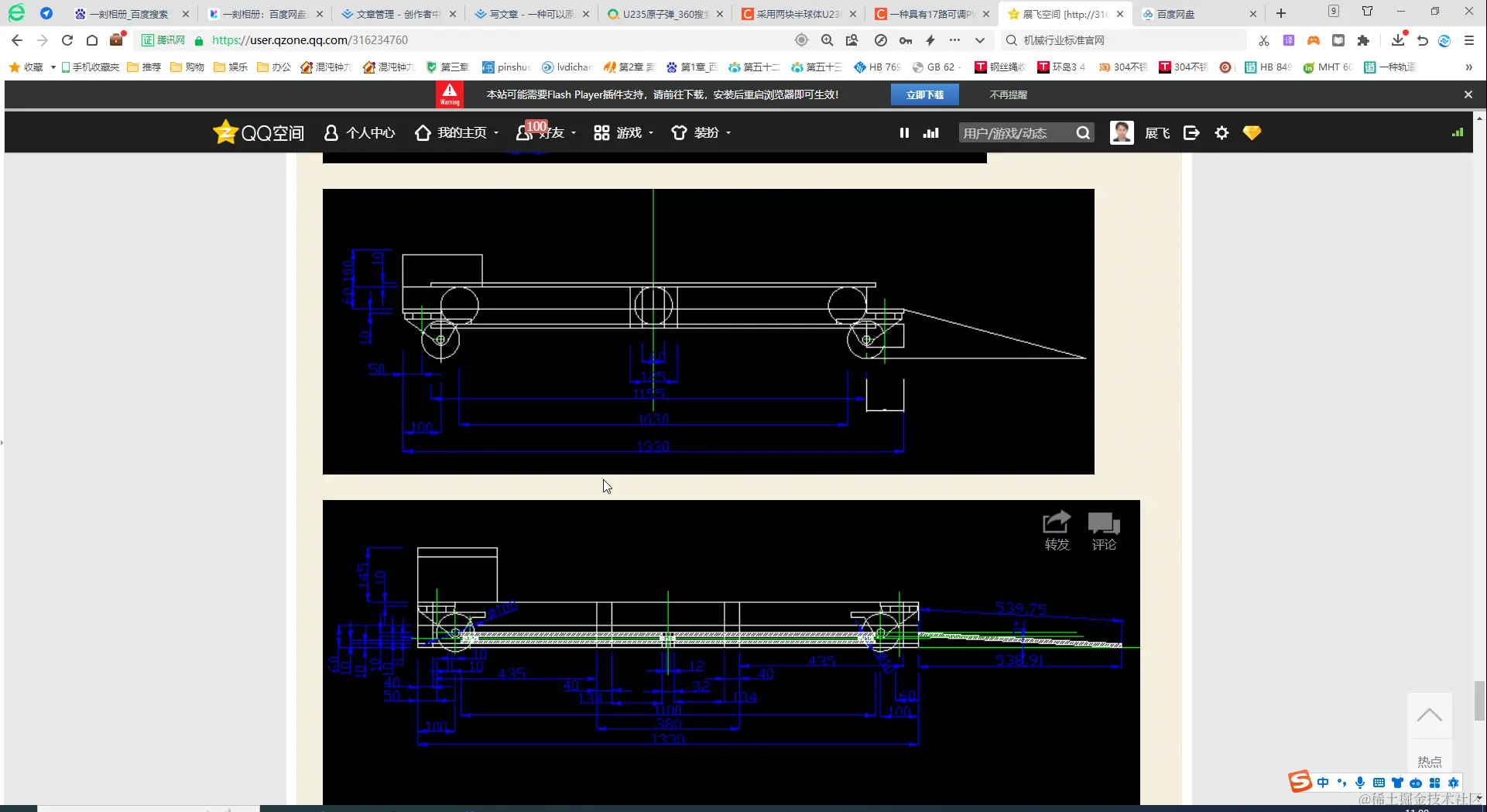Click the key password icon in address bar
The image size is (1487, 812).
coord(906,40)
